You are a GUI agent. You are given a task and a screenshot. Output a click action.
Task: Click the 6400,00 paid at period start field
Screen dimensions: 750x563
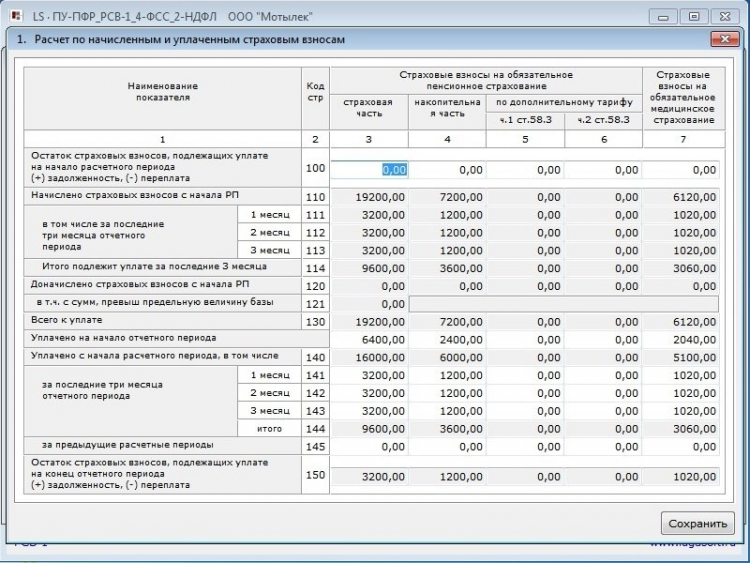tap(369, 339)
